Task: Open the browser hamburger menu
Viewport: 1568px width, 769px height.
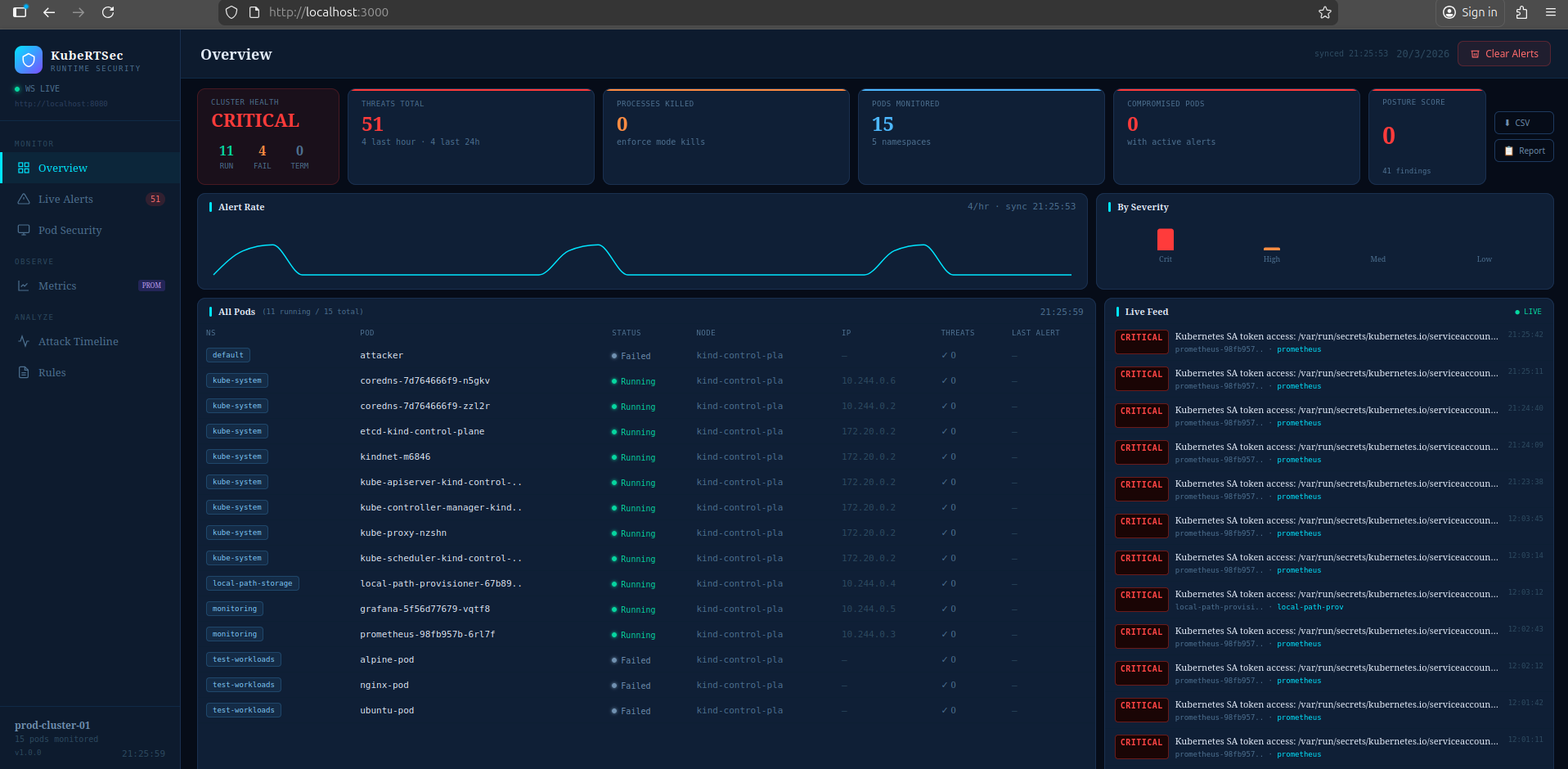Action: click(x=1550, y=12)
